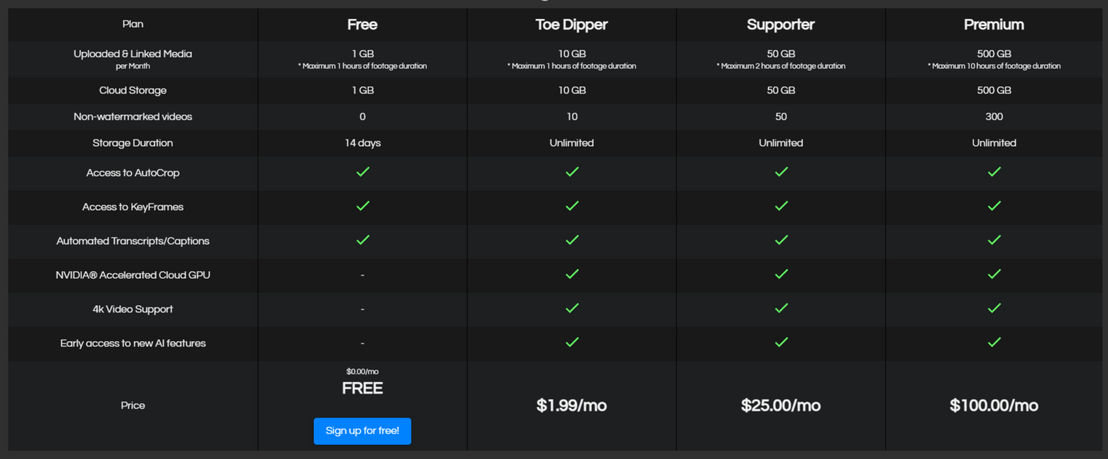
Task: Select the Toe Dipper plan heading
Action: tap(572, 25)
